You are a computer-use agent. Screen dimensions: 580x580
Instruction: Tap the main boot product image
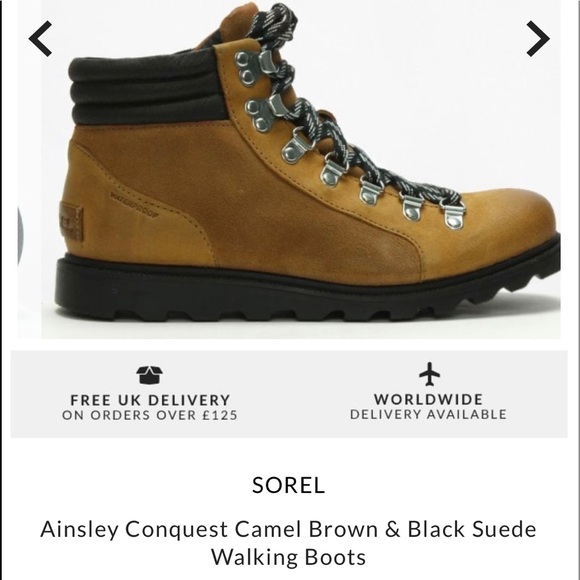300,169
